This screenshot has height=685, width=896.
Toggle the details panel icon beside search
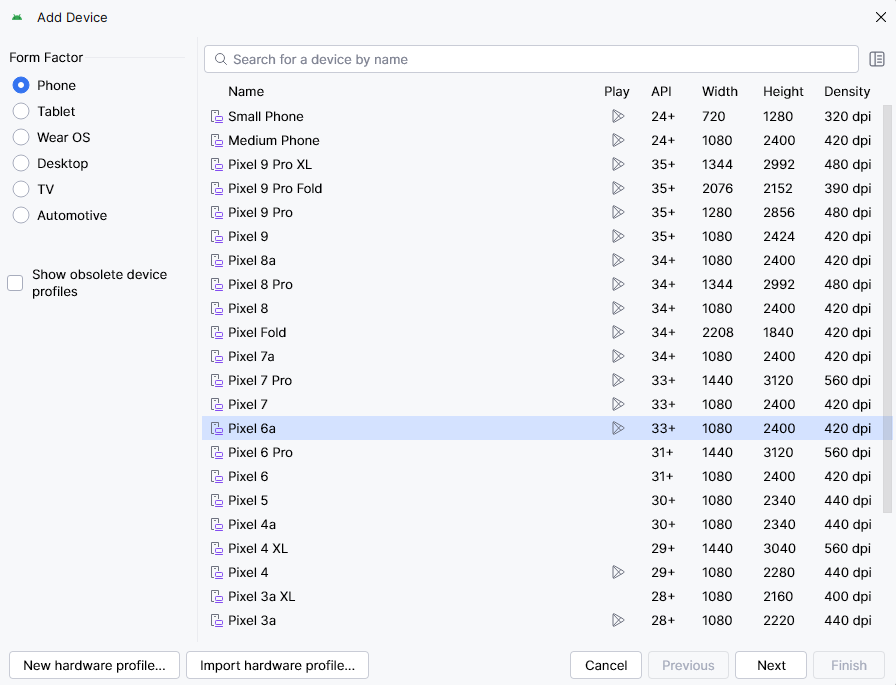click(x=877, y=59)
